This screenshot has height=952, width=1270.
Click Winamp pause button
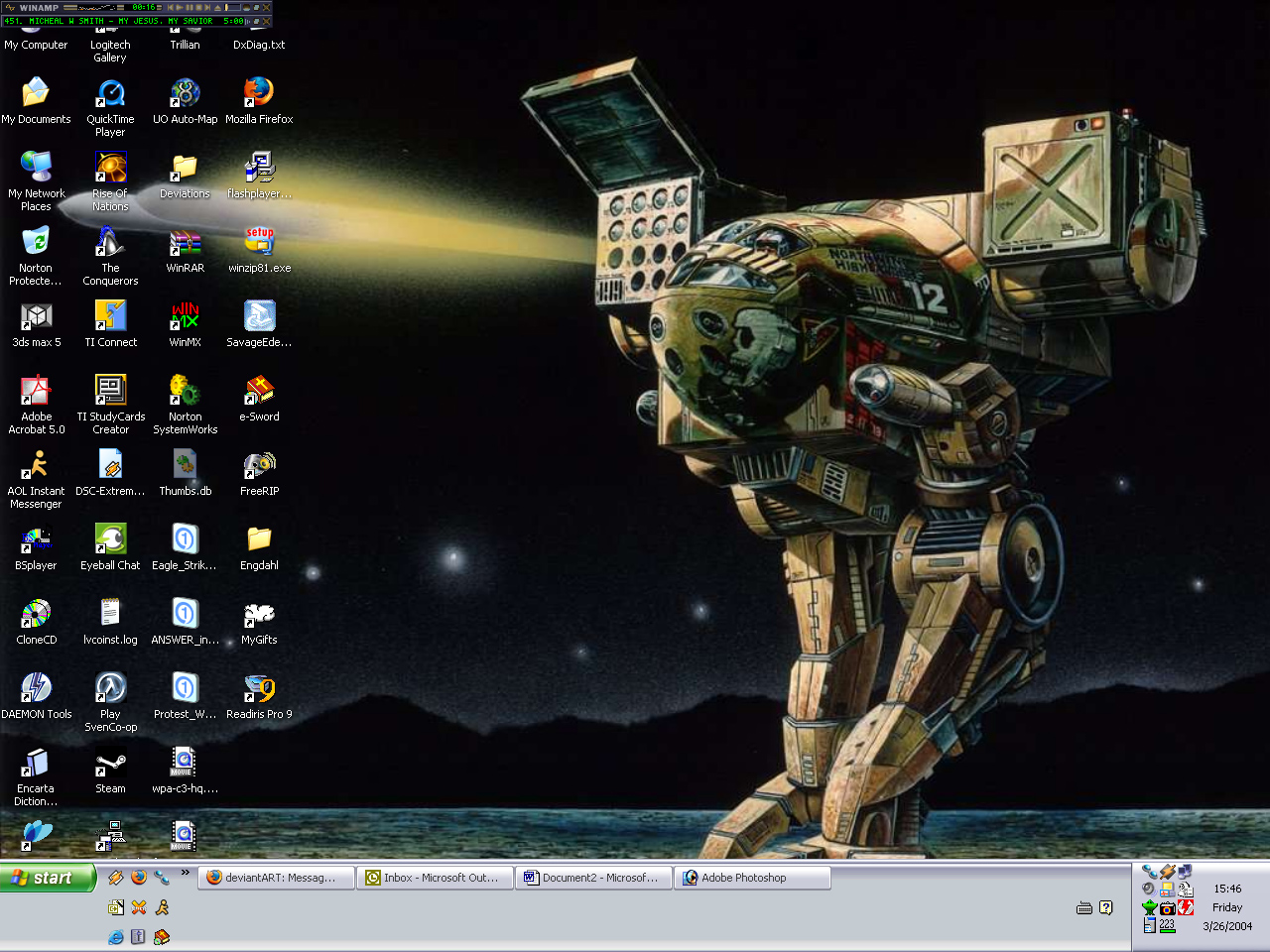190,8
